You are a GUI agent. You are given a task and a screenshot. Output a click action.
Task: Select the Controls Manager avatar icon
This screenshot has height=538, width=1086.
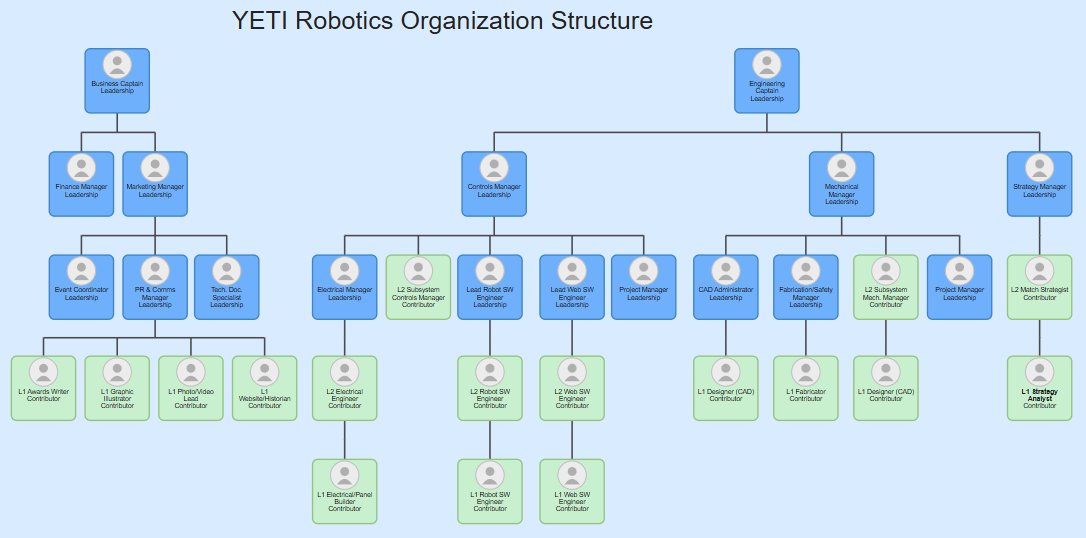[x=494, y=168]
